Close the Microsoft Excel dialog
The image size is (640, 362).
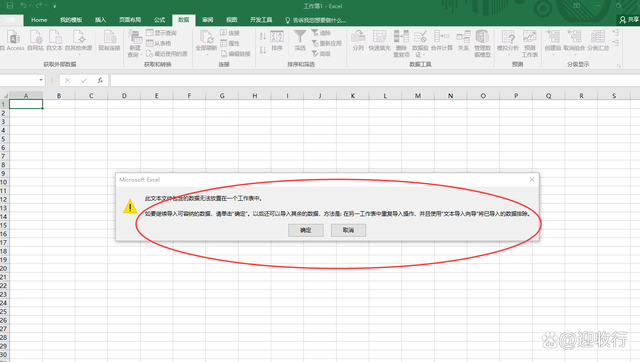[531, 179]
